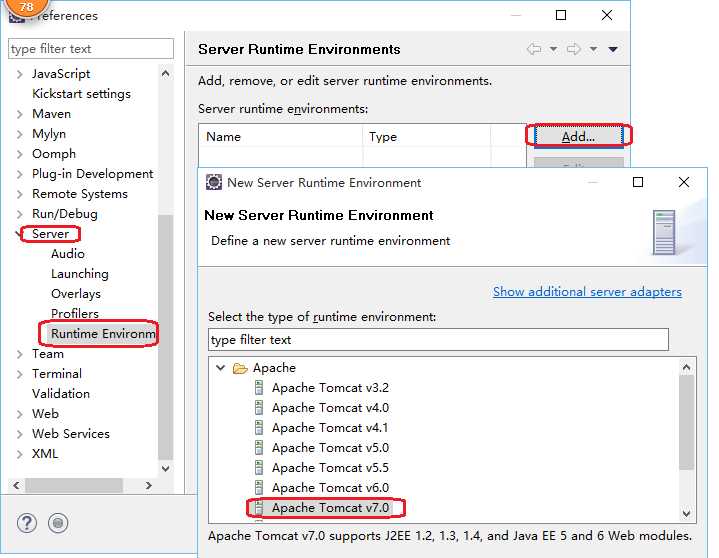Open the preferences view menu triangle
Image resolution: width=719 pixels, height=558 pixels.
pos(613,49)
